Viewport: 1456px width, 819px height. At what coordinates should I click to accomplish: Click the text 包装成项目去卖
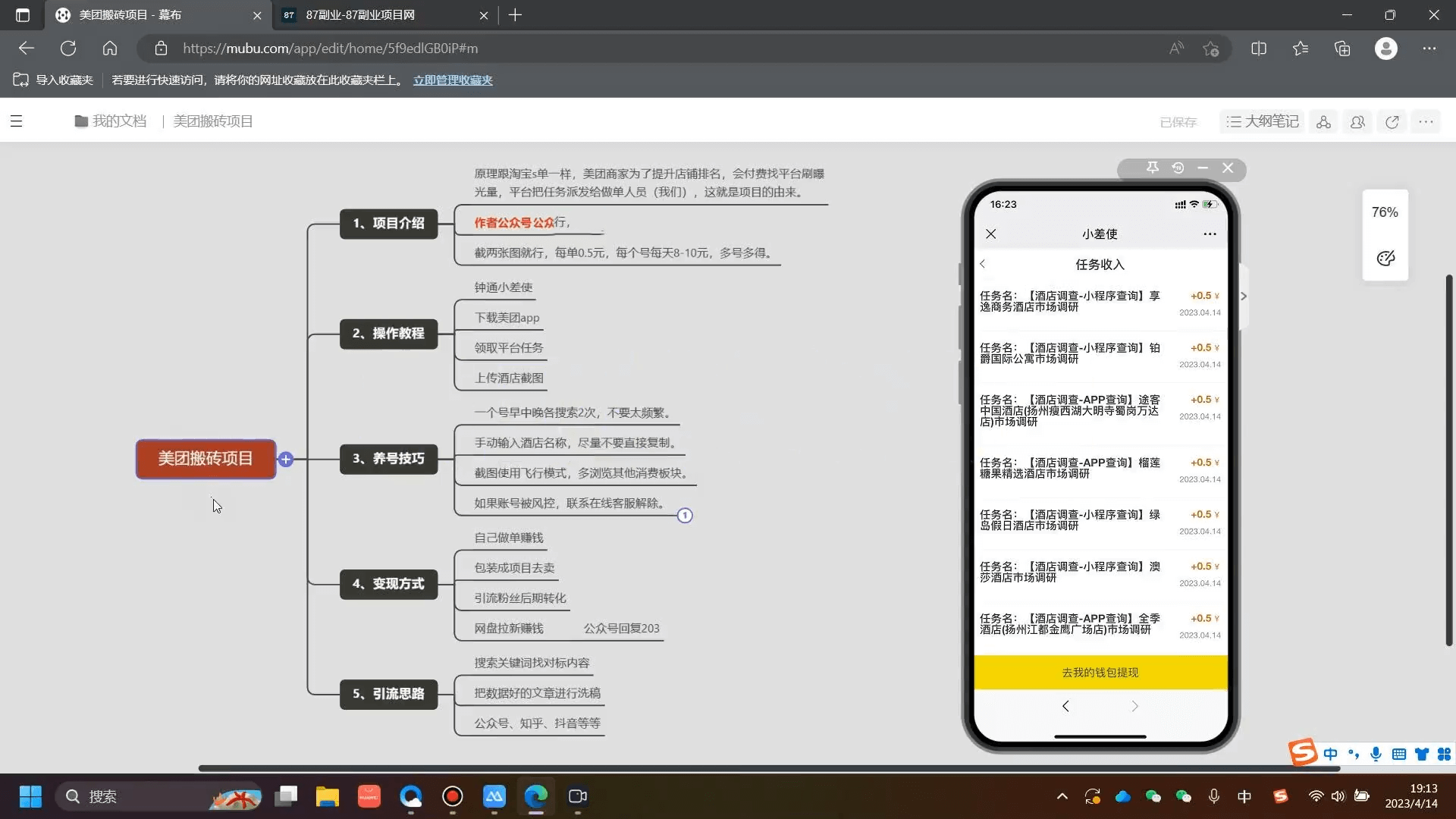pos(514,568)
